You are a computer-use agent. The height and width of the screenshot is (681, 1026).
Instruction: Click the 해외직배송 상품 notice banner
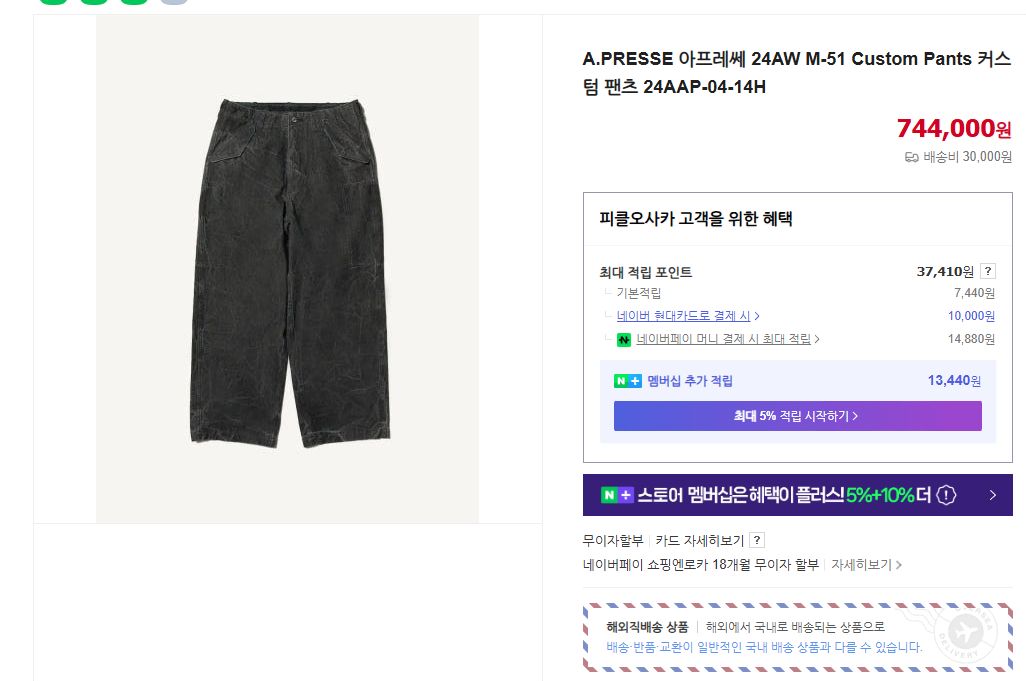[798, 637]
